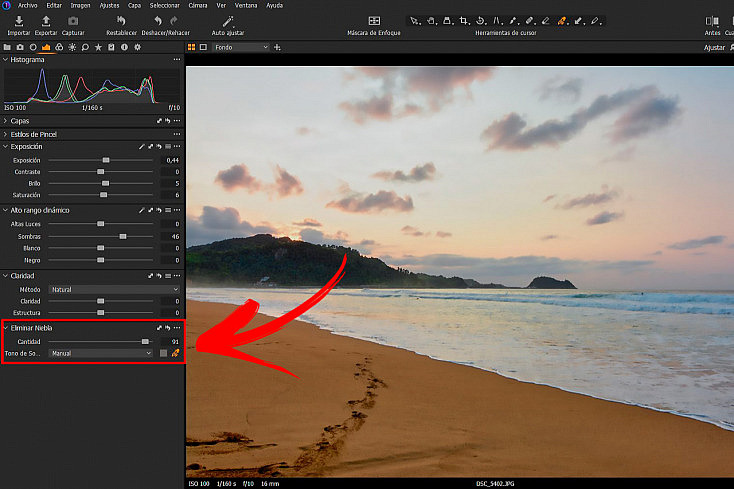Open the Ajustes menu

tap(109, 6)
